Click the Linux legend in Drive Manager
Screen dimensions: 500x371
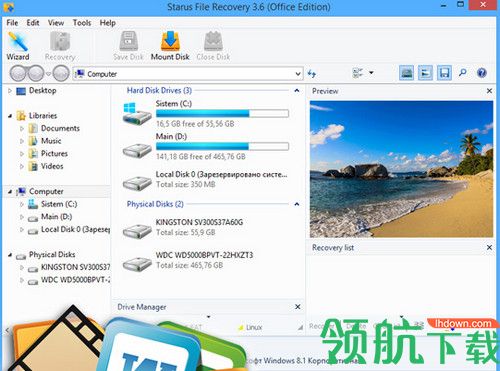(250, 327)
